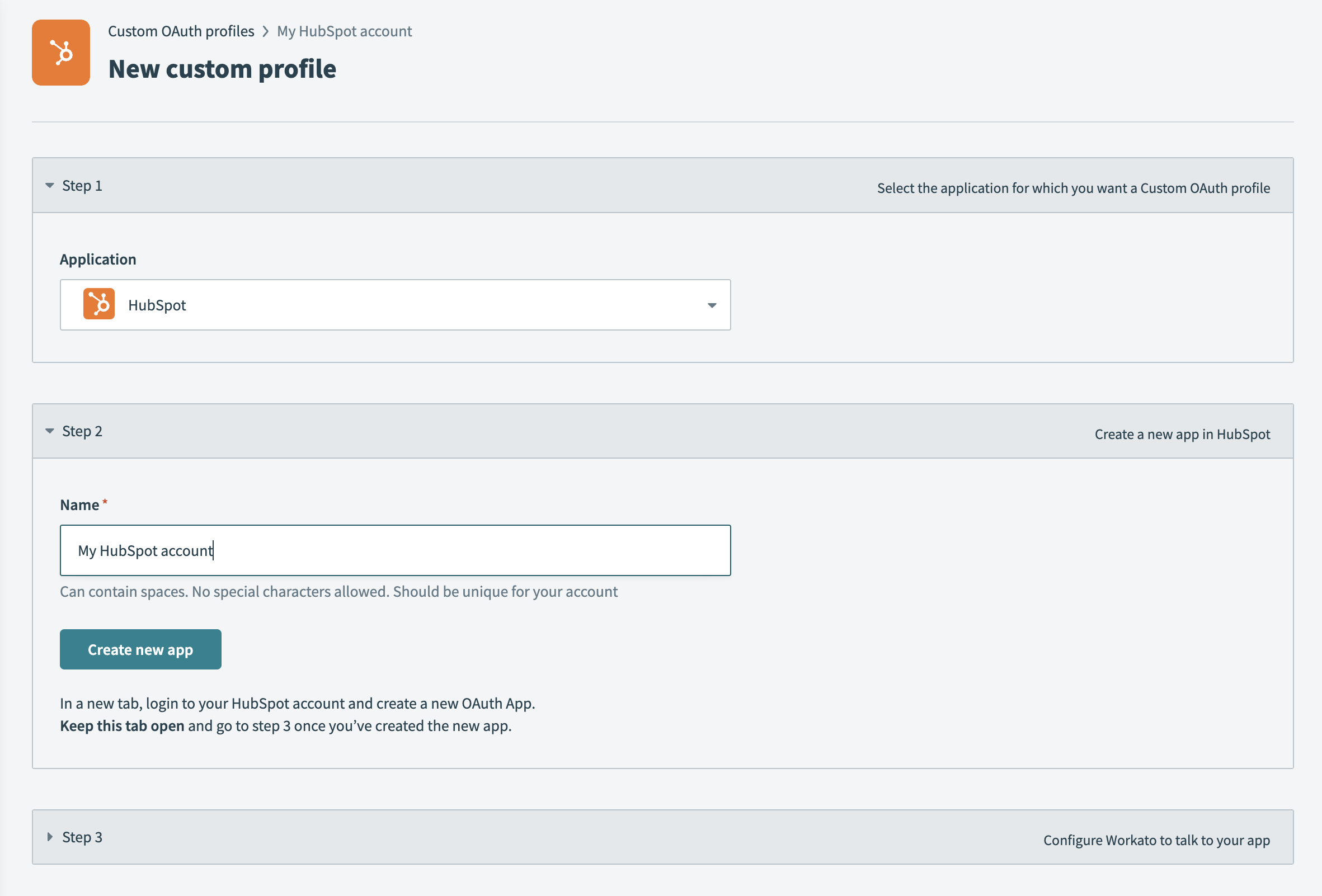
Task: Click My HubSpot account breadcrumb
Action: [344, 31]
